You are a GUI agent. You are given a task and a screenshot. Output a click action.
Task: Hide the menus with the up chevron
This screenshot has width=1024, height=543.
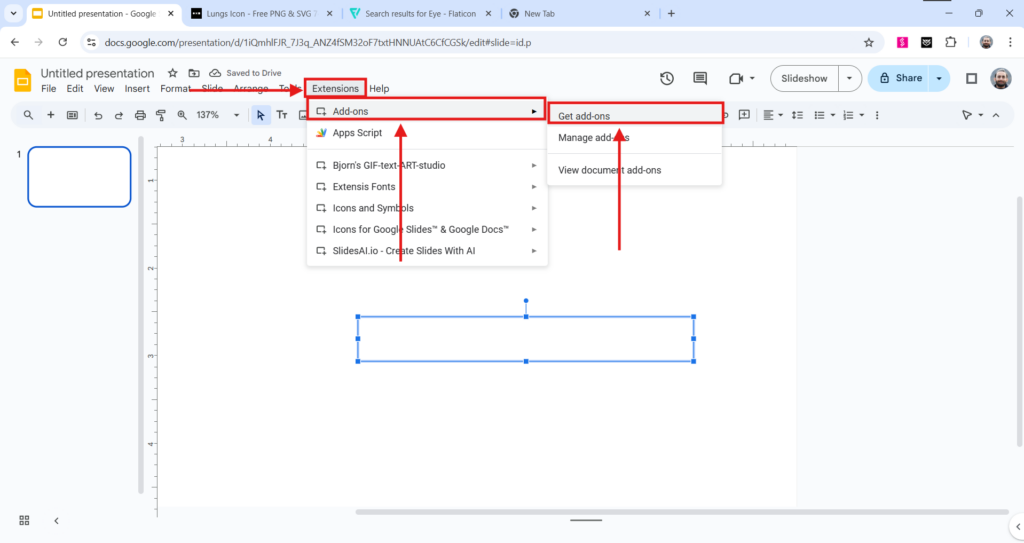pyautogui.click(x=996, y=115)
